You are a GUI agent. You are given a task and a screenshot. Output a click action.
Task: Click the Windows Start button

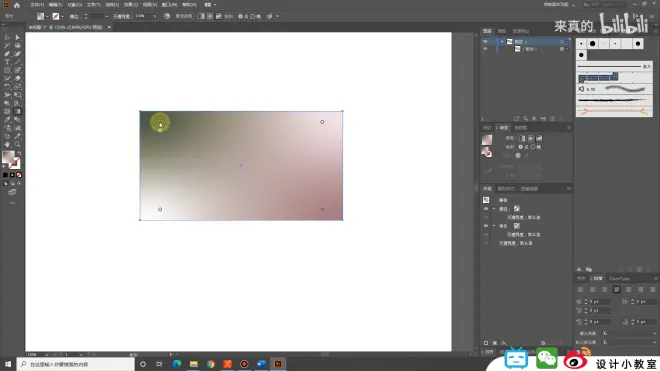point(8,364)
